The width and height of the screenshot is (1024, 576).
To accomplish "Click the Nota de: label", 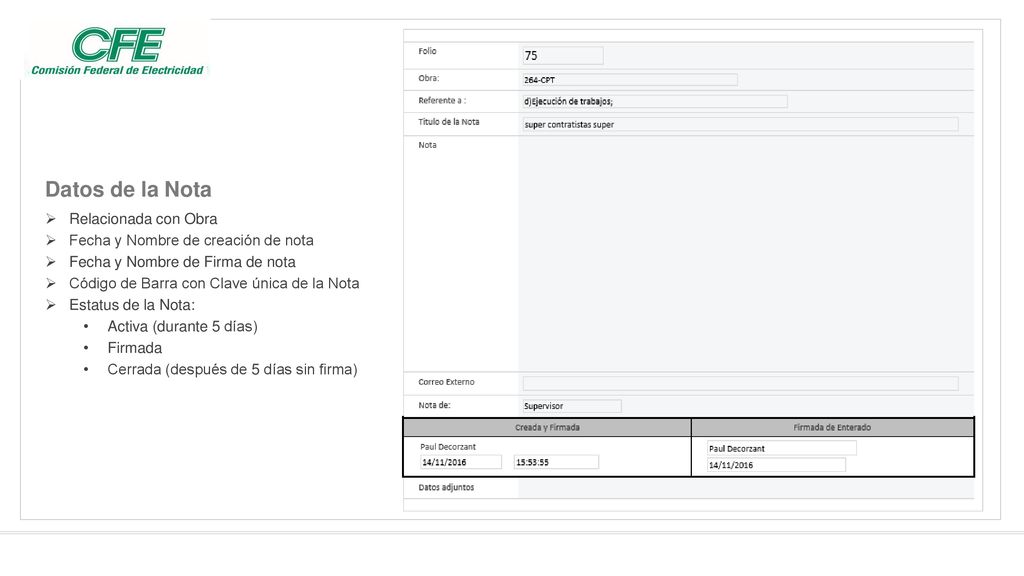I will [434, 405].
